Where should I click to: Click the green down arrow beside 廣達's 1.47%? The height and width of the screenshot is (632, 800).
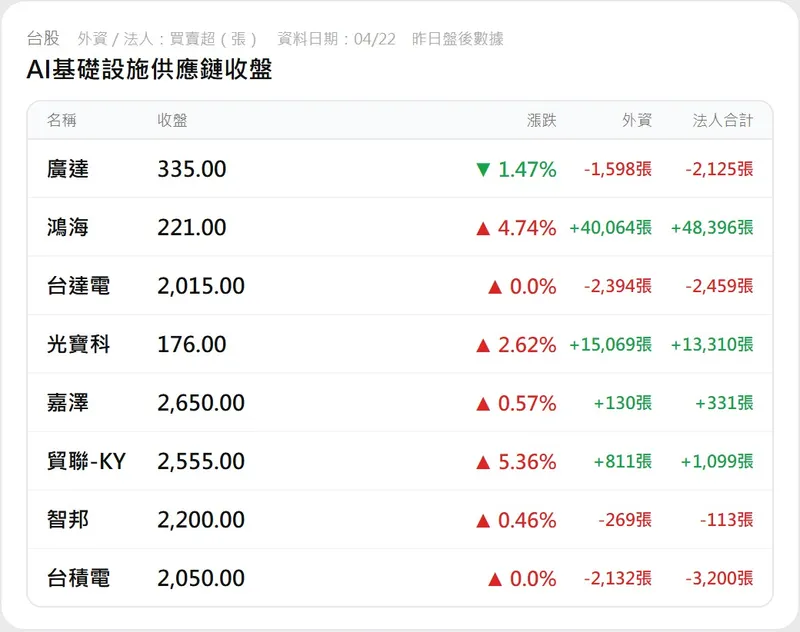click(x=483, y=170)
